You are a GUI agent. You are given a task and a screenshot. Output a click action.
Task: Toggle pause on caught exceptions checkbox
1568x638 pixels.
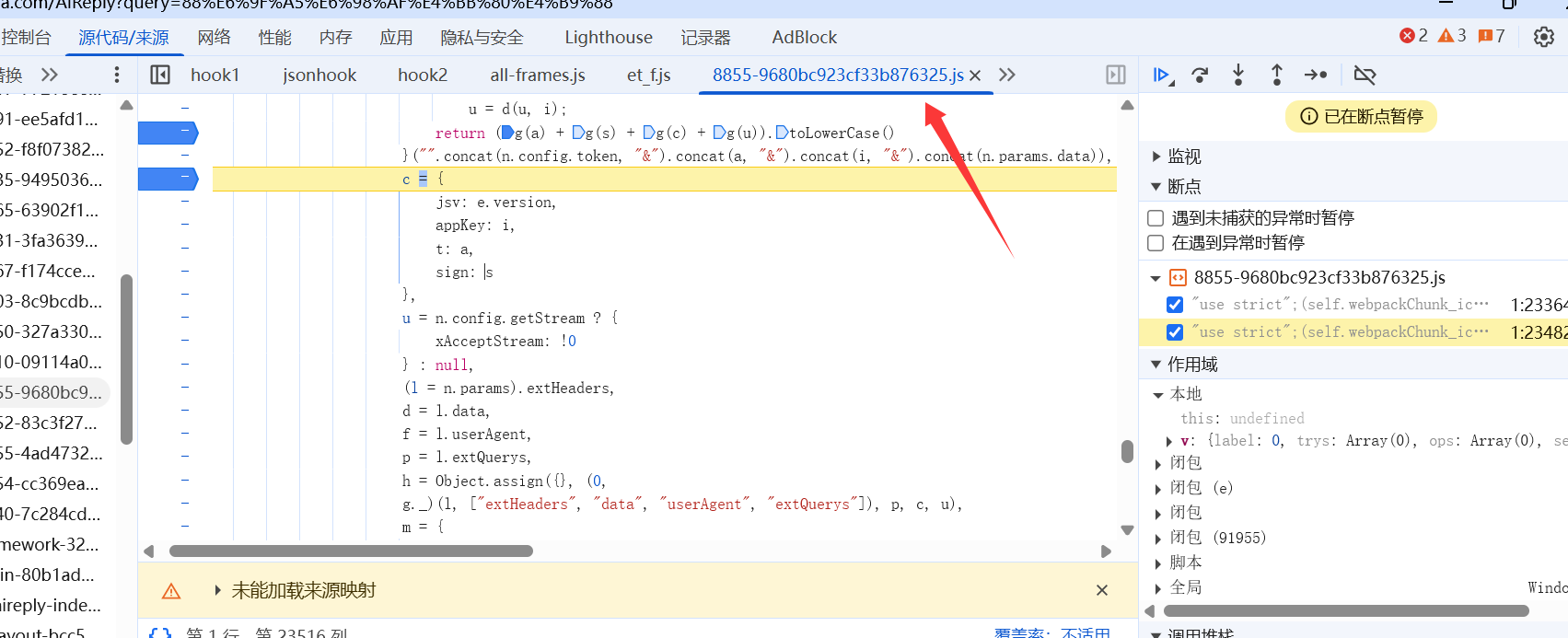1156,243
